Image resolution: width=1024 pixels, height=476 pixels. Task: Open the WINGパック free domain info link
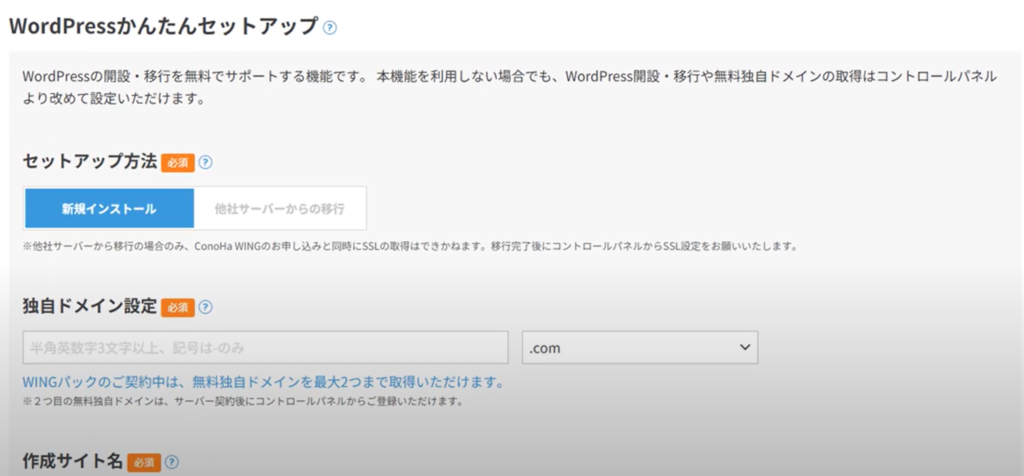(262, 383)
